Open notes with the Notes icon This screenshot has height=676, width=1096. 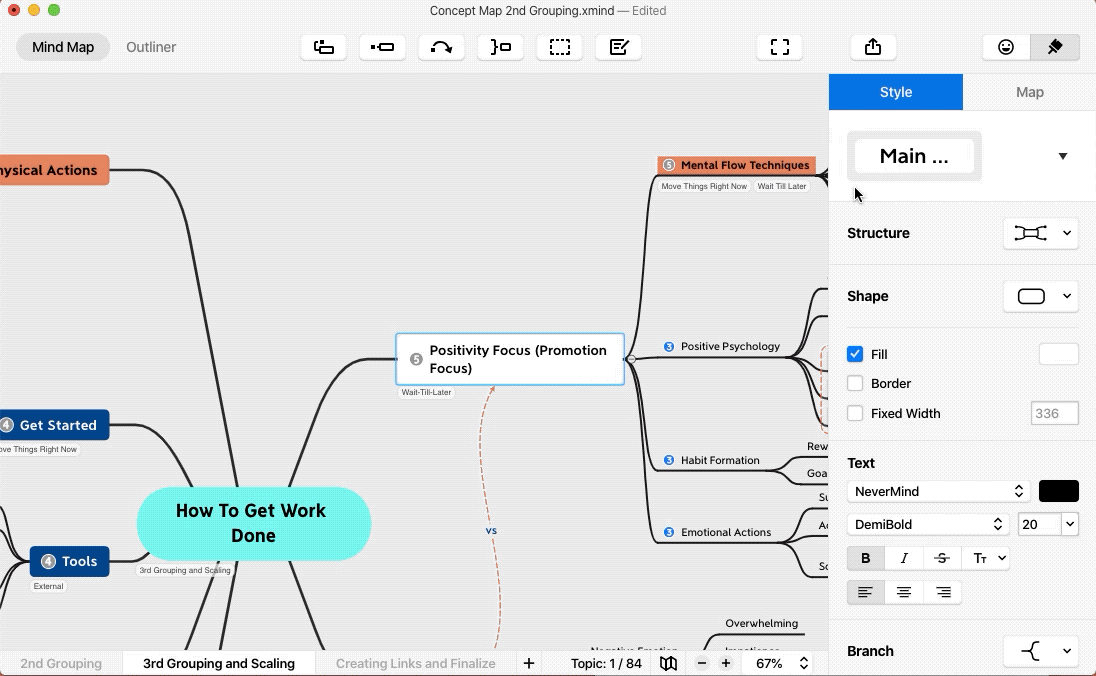618,46
